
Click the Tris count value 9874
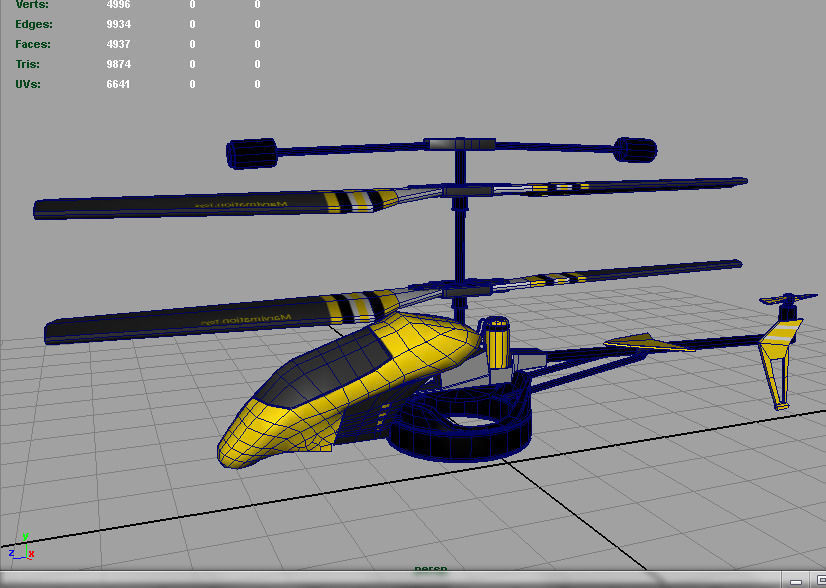[119, 64]
